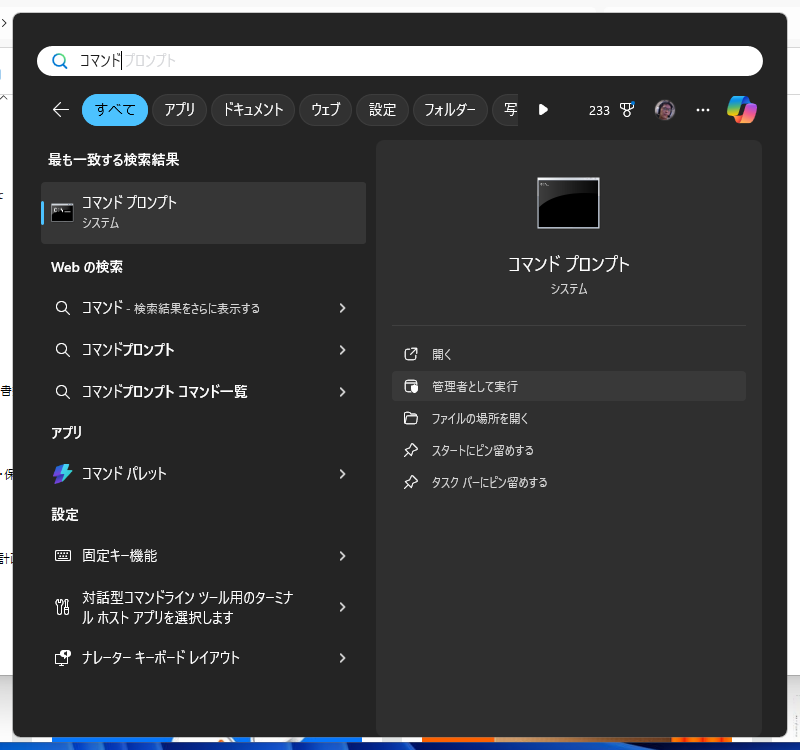800x750 pixels.
Task: Click the search magnifier icon in search box
Action: click(x=60, y=61)
